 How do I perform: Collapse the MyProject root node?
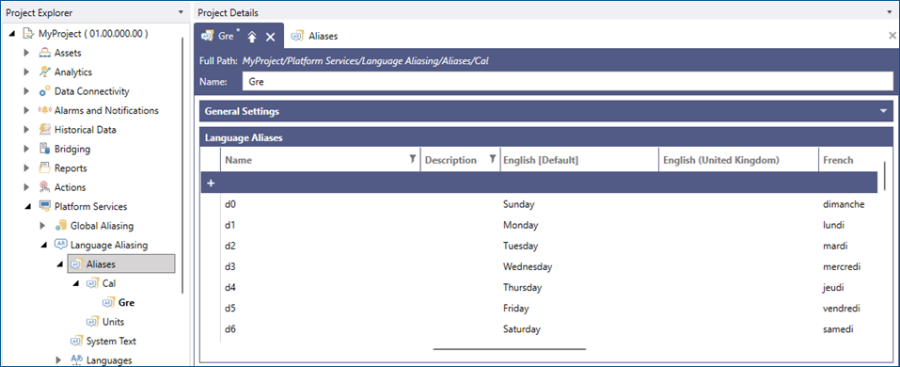coord(13,34)
